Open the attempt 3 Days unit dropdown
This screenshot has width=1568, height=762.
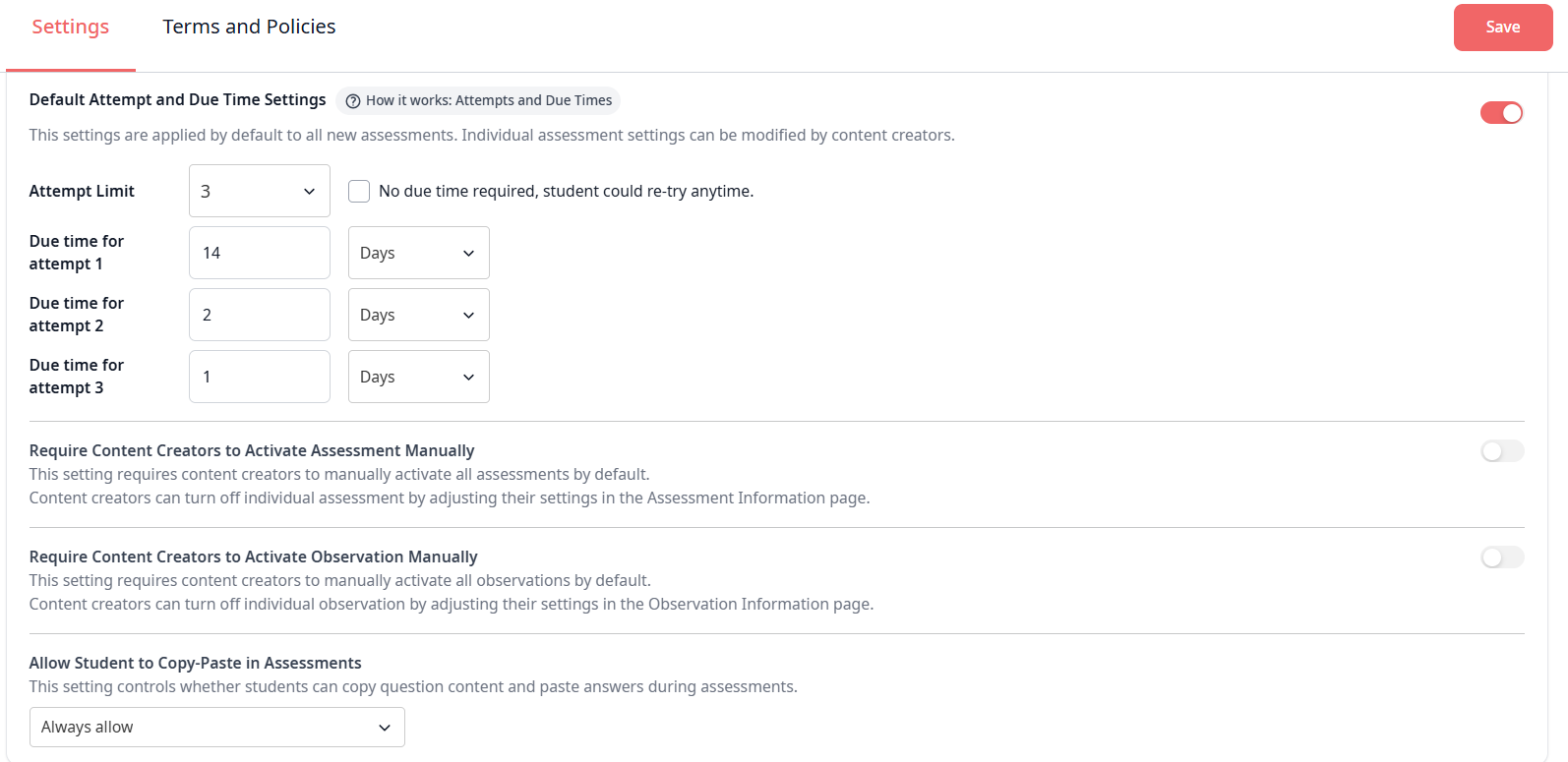(x=418, y=377)
